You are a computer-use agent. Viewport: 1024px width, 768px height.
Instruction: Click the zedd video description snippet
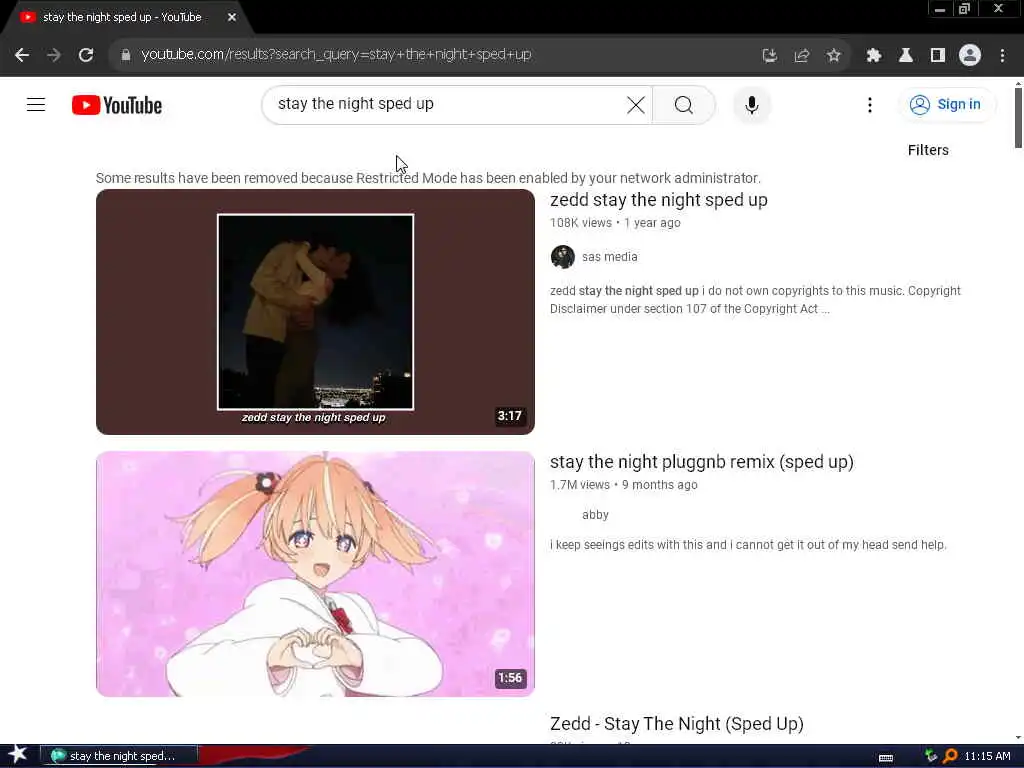755,300
